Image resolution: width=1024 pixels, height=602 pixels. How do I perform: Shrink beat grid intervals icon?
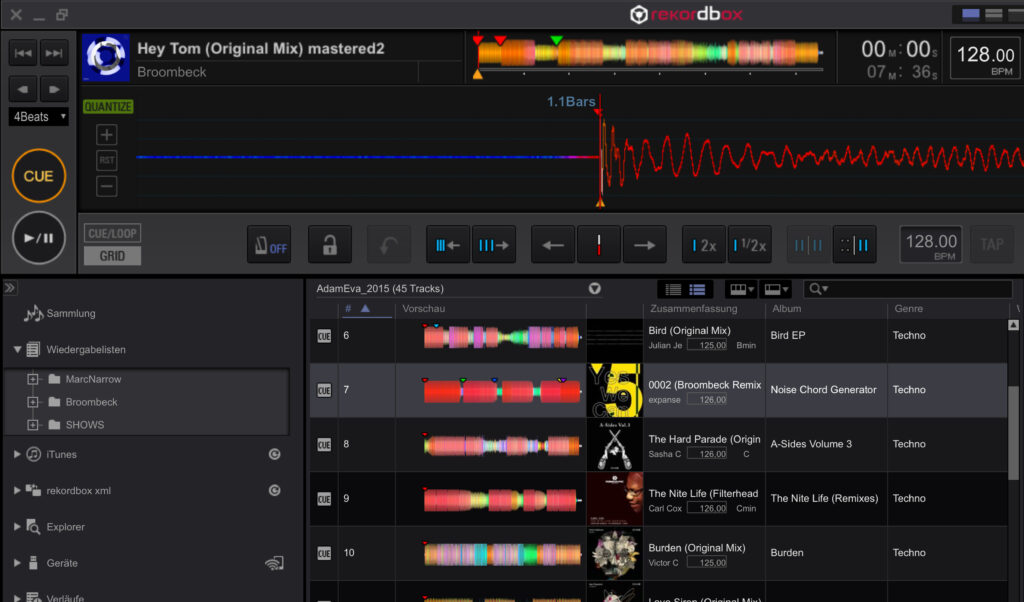point(448,245)
